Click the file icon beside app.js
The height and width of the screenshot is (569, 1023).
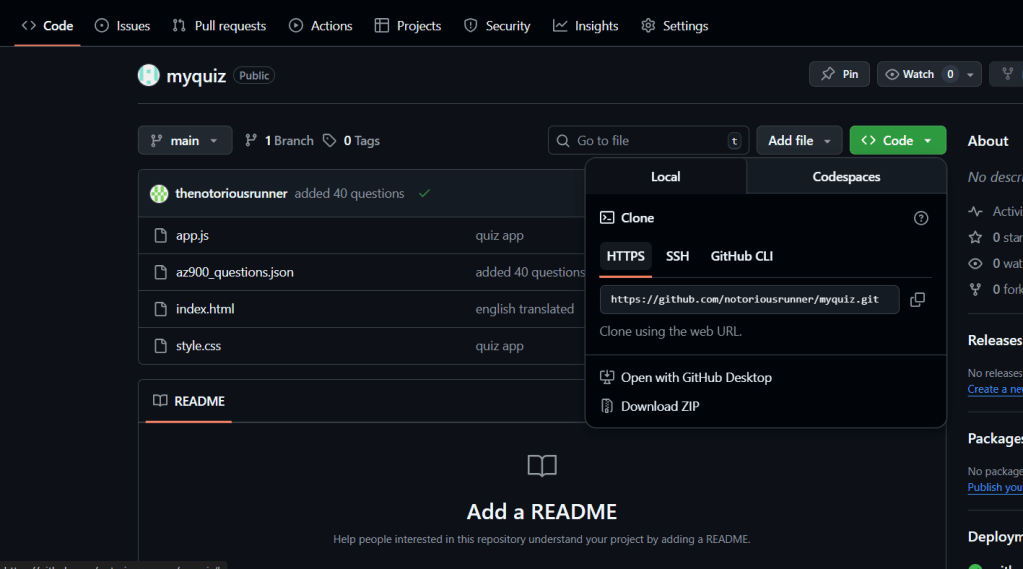pos(160,236)
